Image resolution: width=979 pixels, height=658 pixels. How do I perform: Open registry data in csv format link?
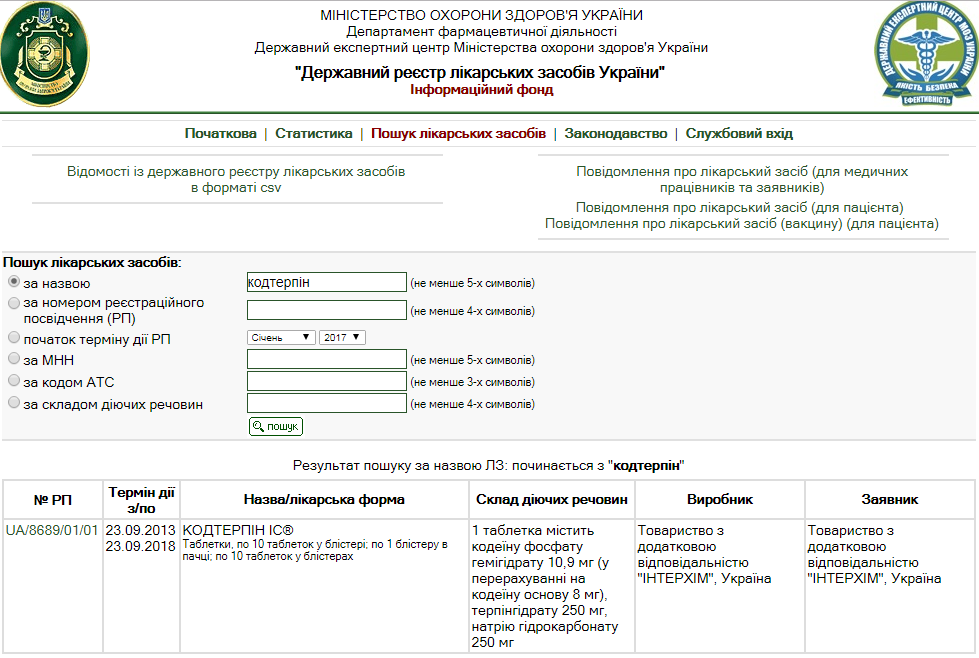[236, 180]
